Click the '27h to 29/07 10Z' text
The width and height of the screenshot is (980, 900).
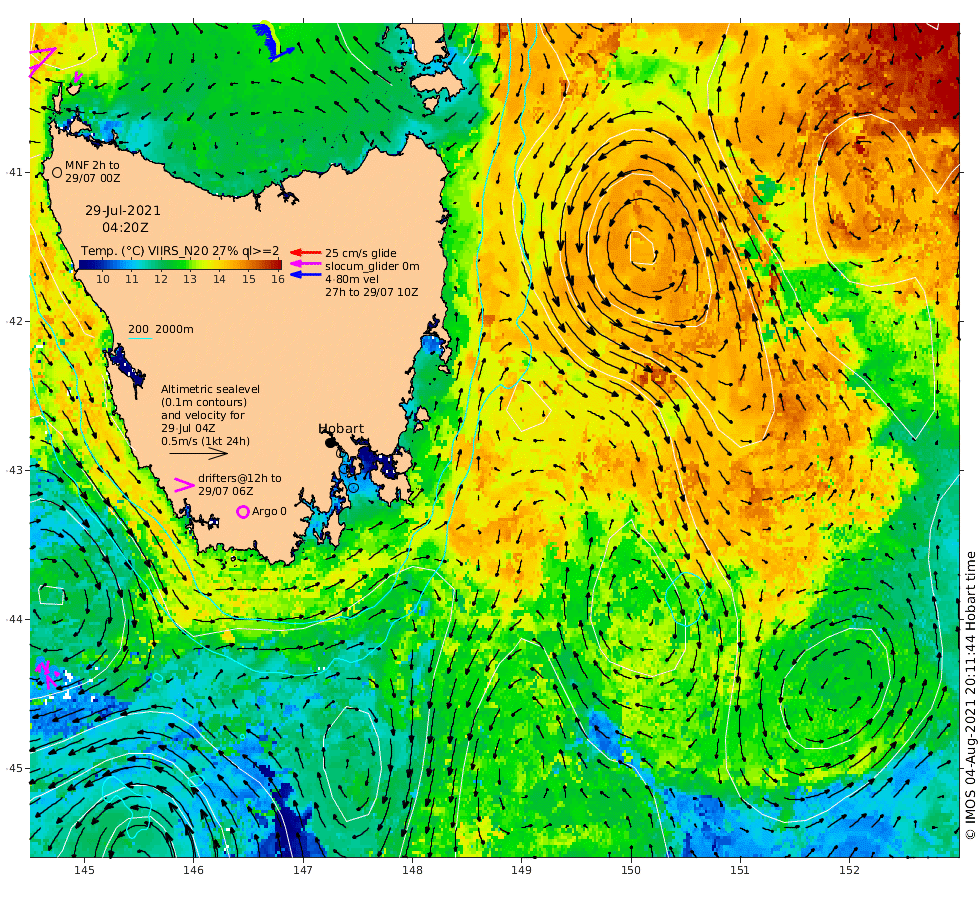tap(372, 292)
